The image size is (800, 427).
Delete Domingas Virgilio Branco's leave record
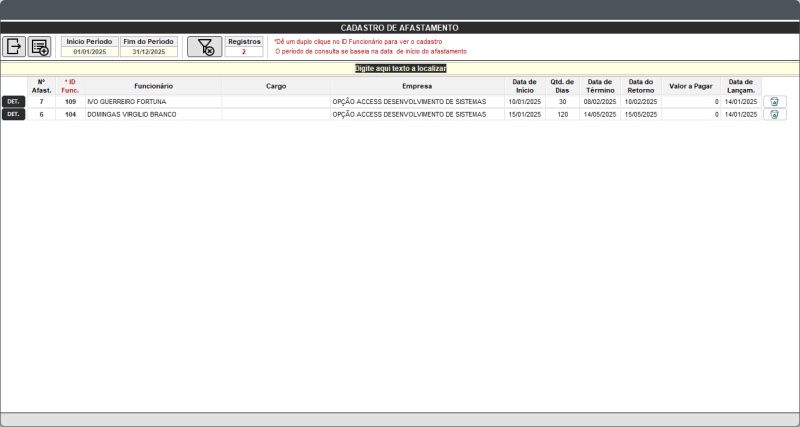775,115
